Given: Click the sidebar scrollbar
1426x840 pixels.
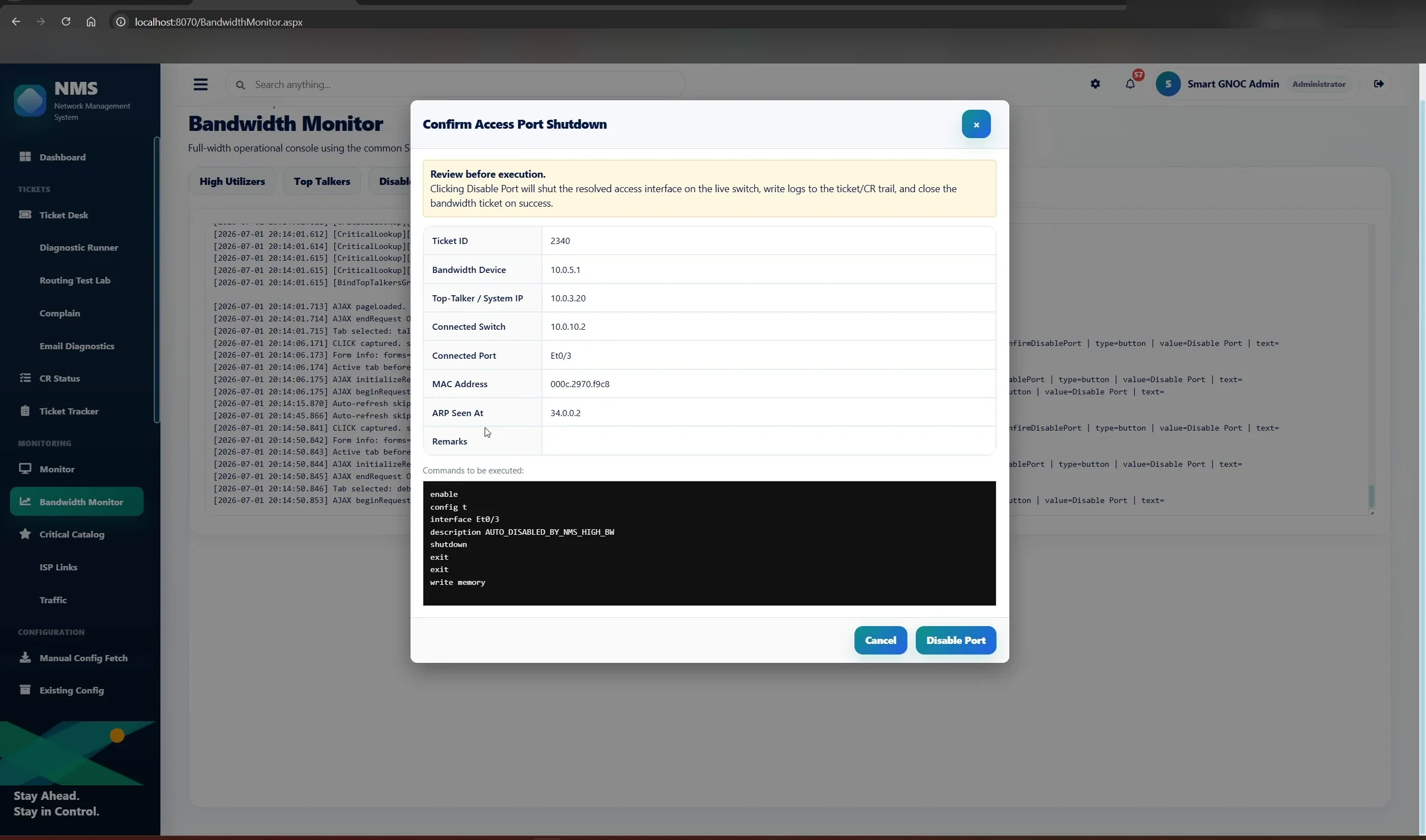Looking at the screenshot, I should [x=157, y=280].
